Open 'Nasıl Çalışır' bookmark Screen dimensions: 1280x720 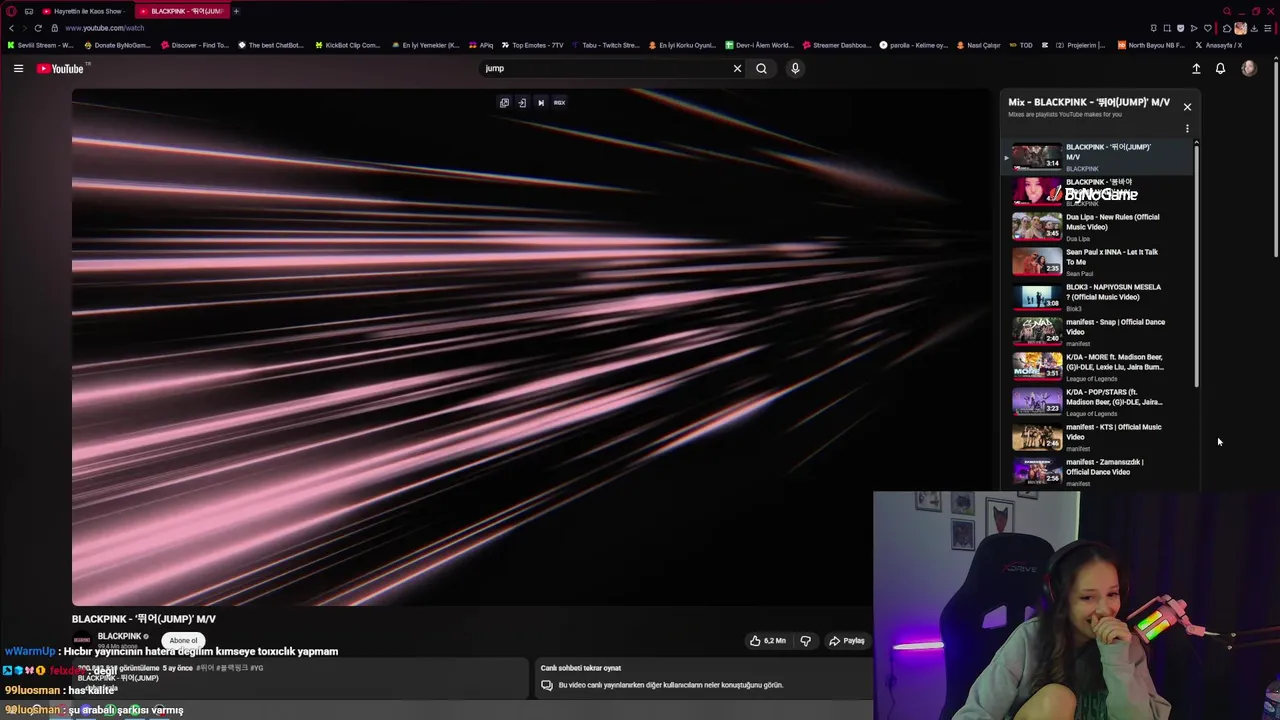pos(978,45)
